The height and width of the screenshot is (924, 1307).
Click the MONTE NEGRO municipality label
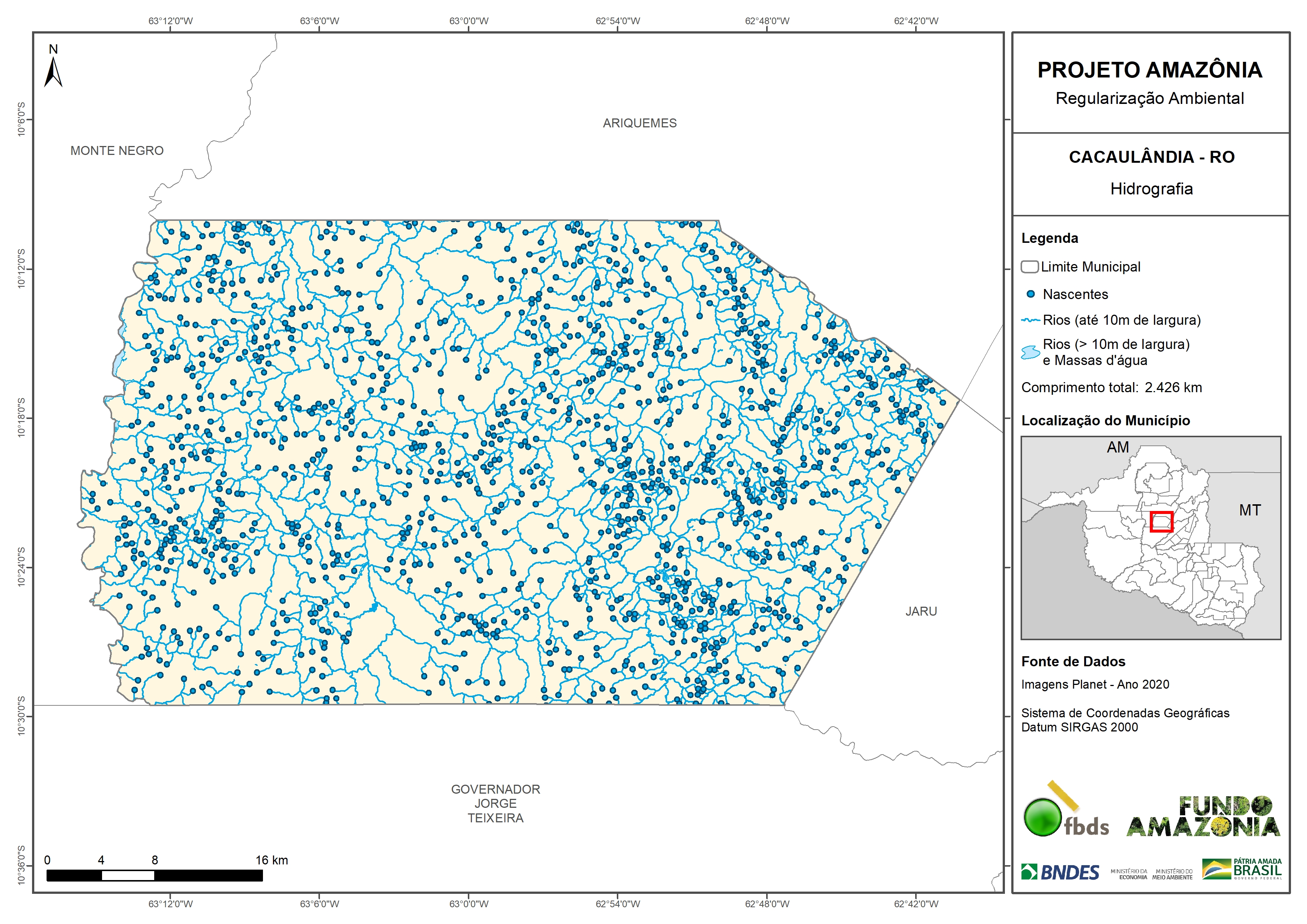point(117,151)
